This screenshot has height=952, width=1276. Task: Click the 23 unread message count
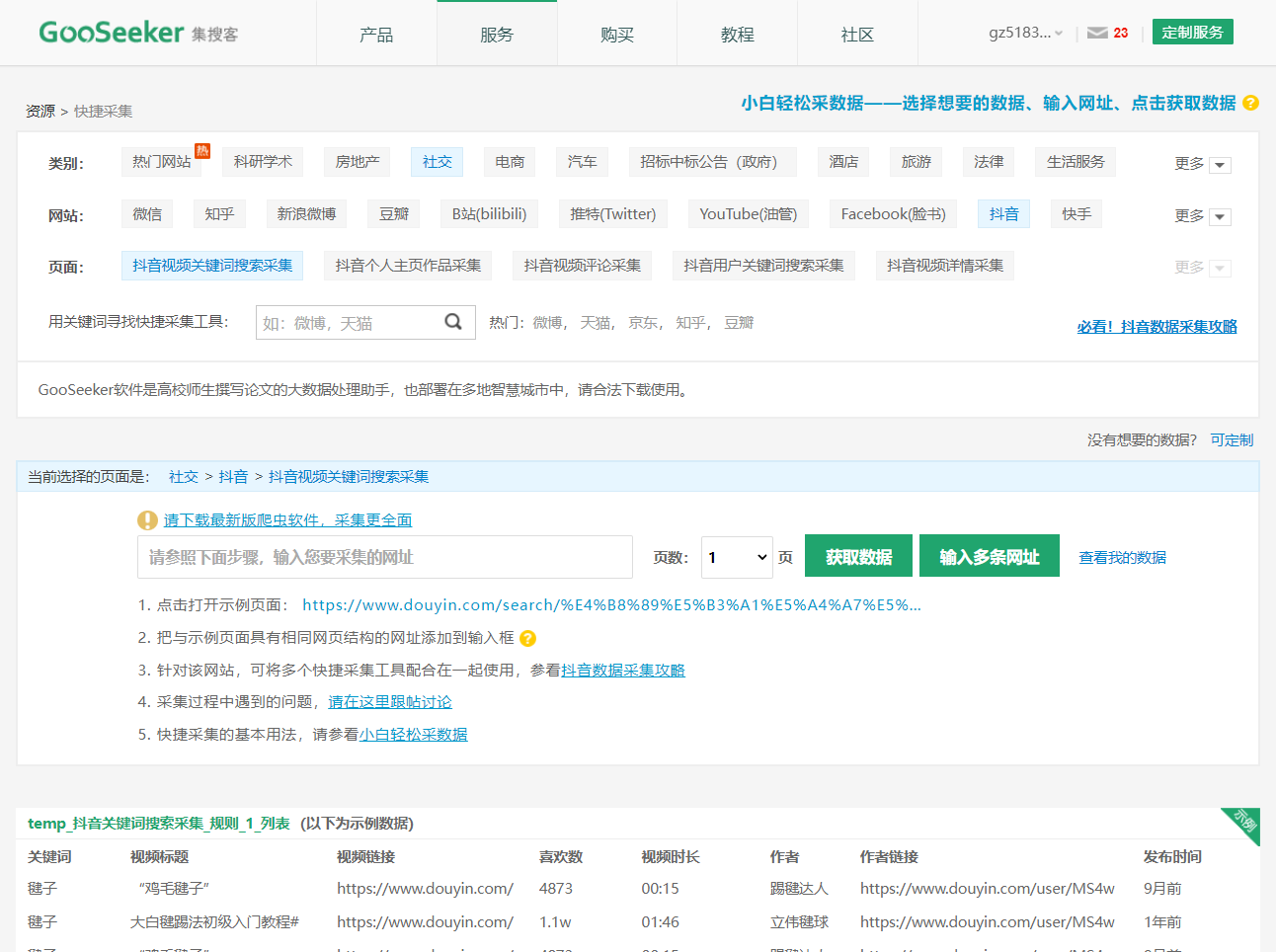tap(1121, 33)
